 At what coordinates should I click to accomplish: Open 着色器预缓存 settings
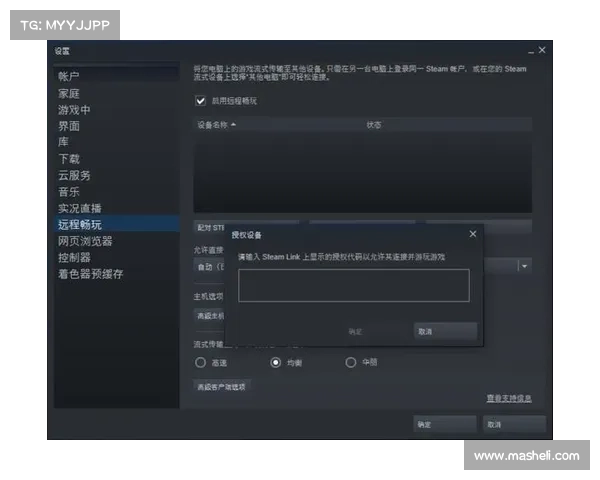[116, 274]
